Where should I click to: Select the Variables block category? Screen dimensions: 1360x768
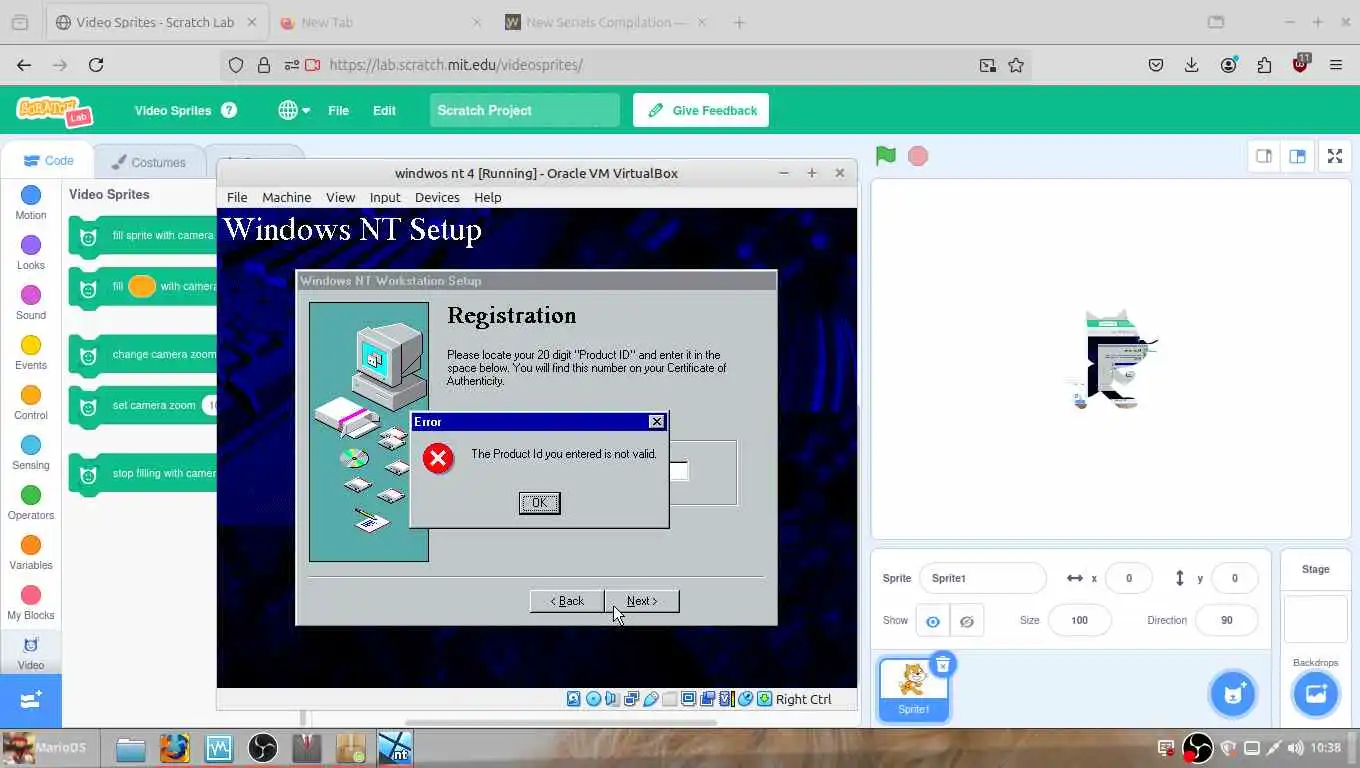tap(31, 552)
